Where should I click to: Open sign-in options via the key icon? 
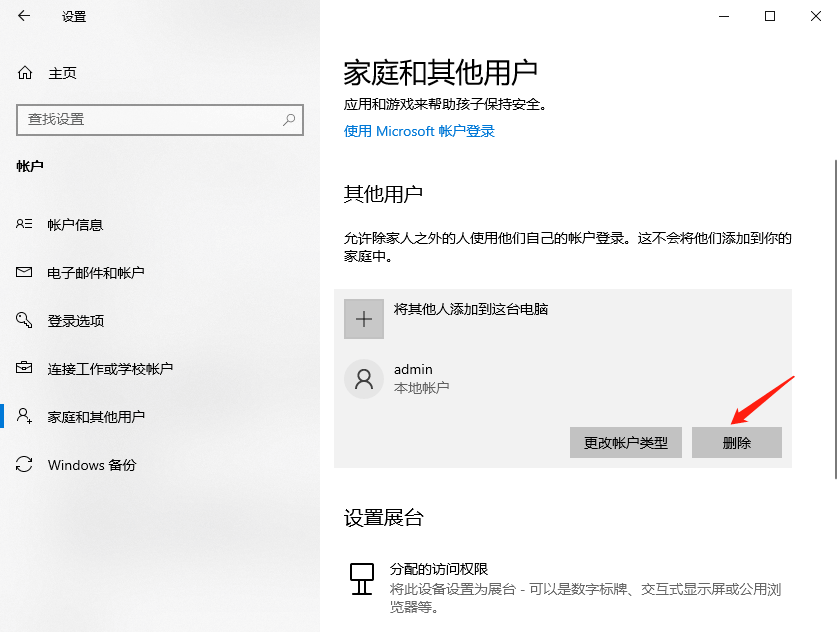coord(22,320)
